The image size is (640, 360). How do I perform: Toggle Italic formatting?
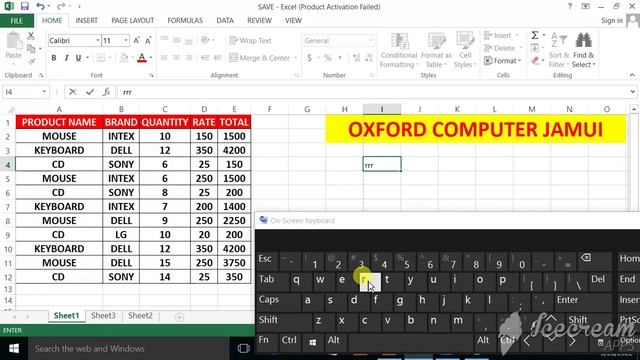pos(66,58)
